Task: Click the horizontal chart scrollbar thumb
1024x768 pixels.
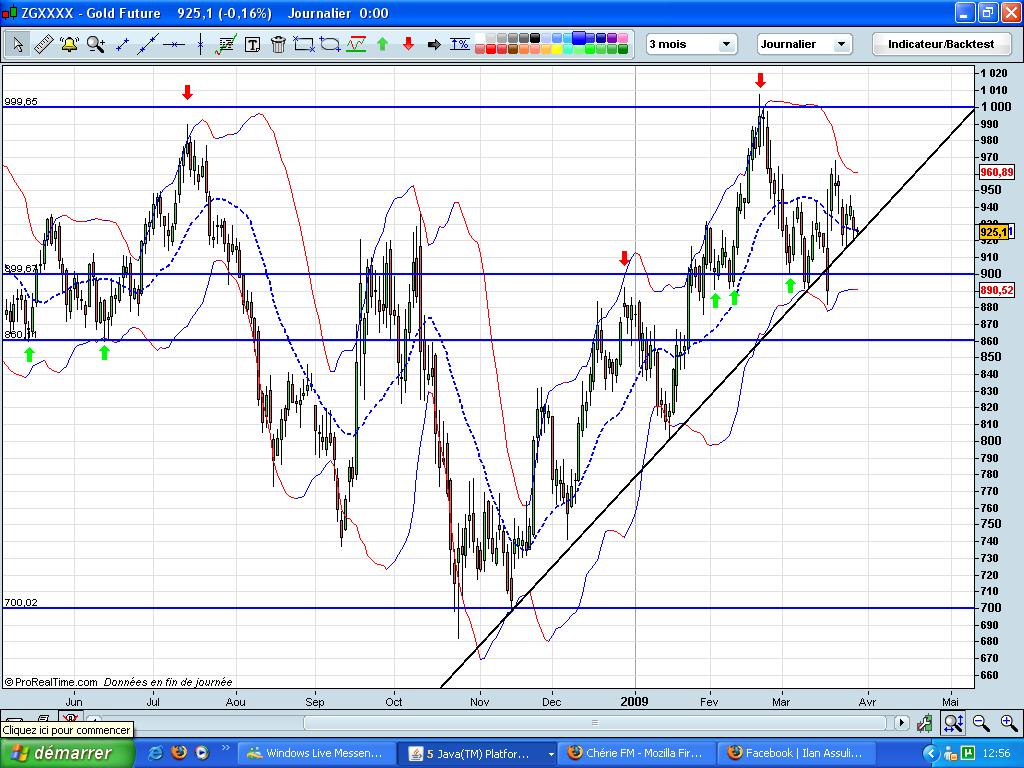Action: click(x=595, y=722)
